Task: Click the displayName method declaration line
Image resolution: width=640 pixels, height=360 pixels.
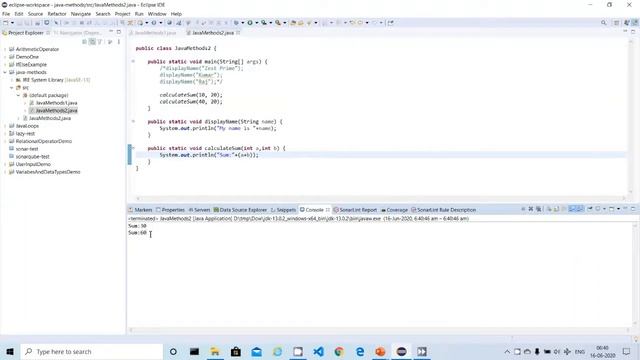Action: click(x=215, y=122)
